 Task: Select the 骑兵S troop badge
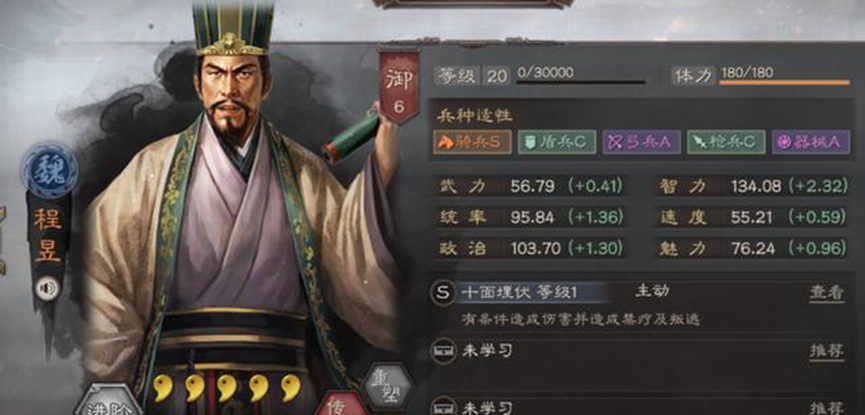pyautogui.click(x=472, y=142)
